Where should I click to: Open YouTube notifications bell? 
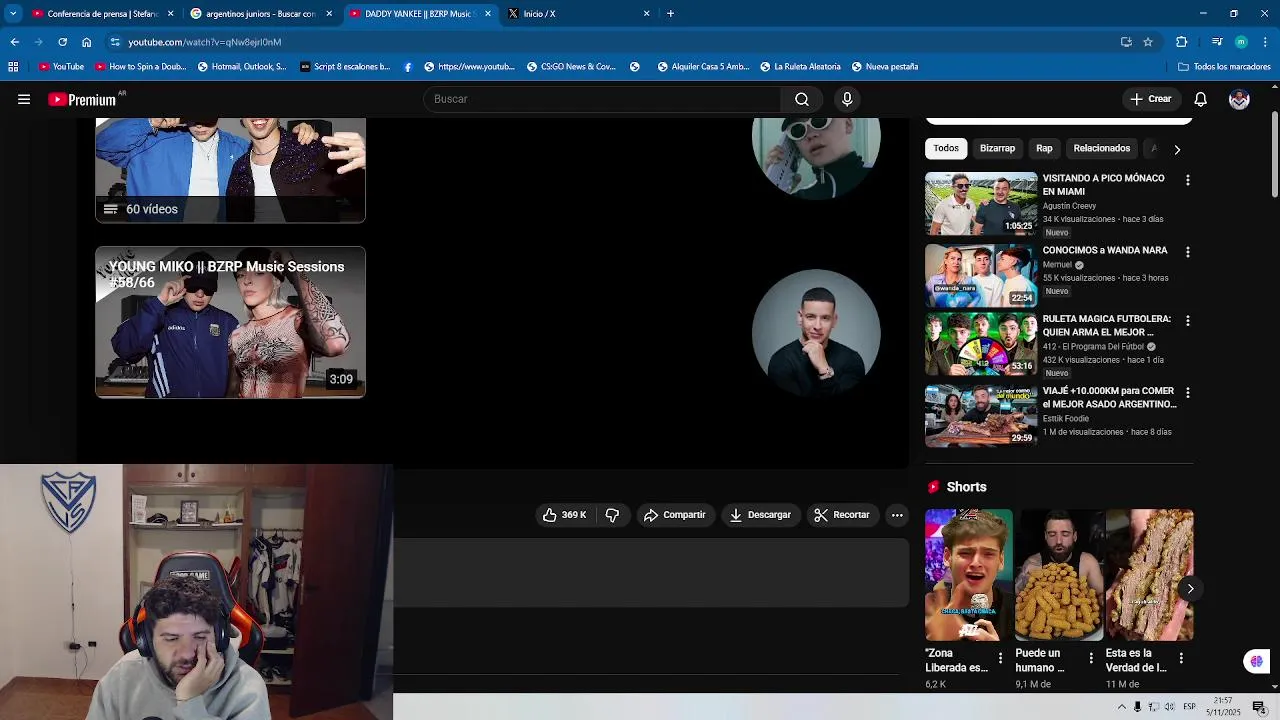coord(1201,99)
